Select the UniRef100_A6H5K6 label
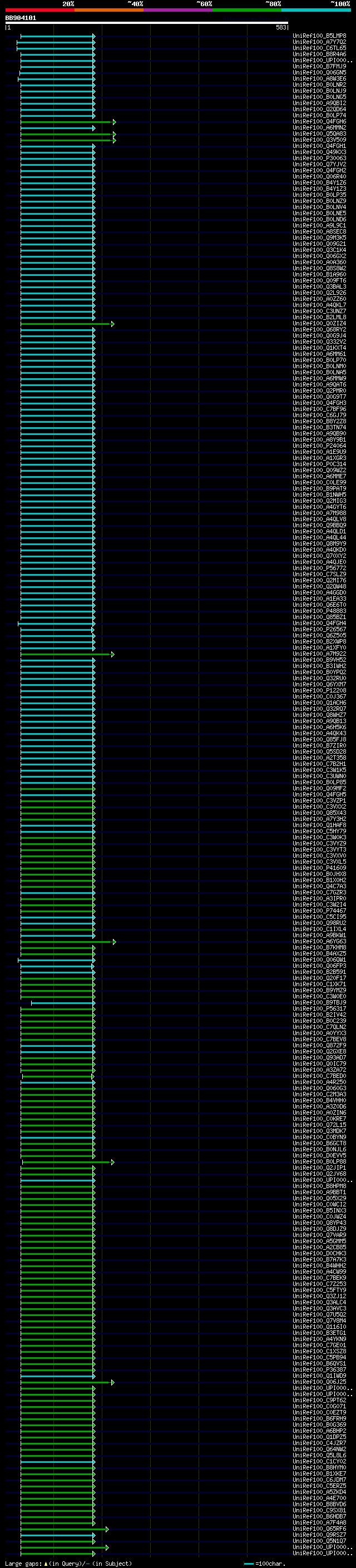Viewport: 356px width, 1568px height. (319, 728)
